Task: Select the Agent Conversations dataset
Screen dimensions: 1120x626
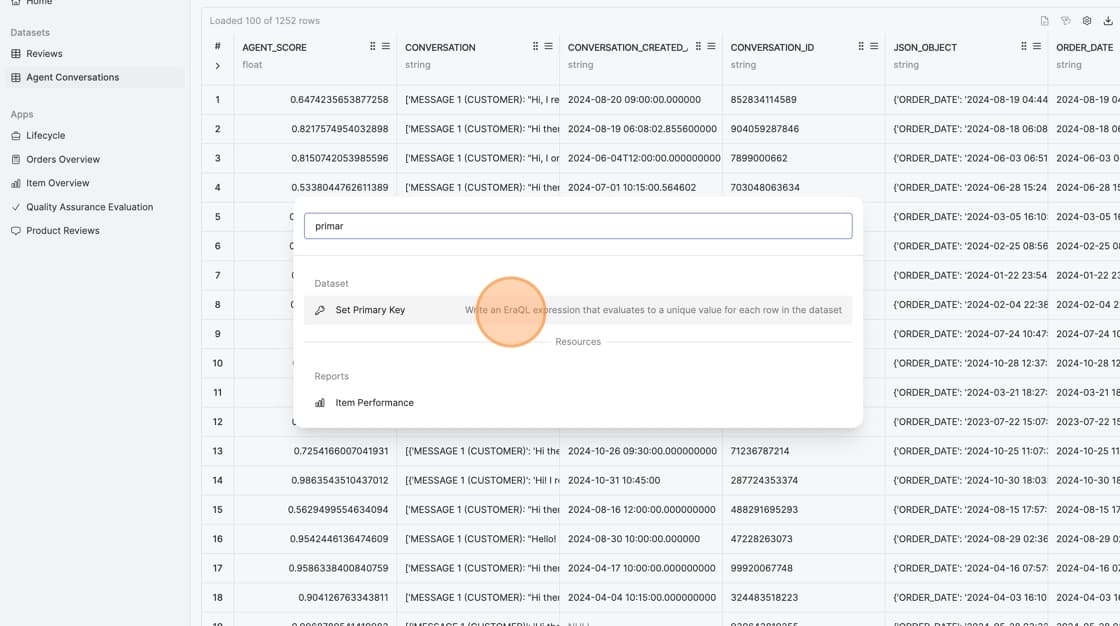Action: [72, 77]
